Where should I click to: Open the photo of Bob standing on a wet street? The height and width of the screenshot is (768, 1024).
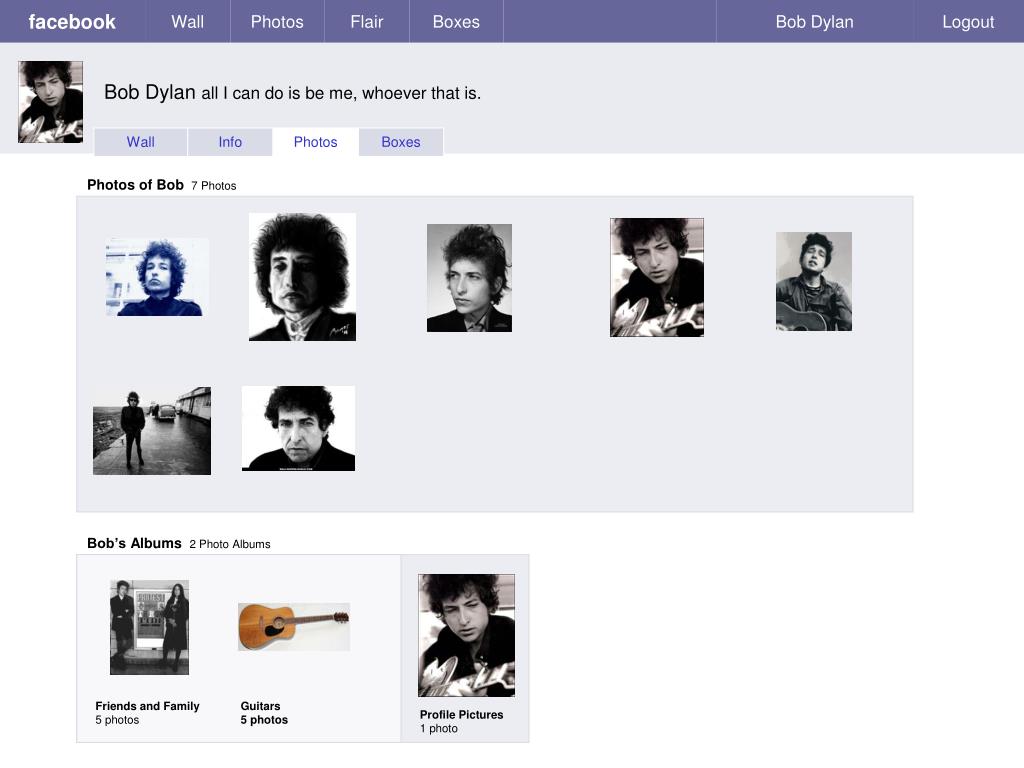pyautogui.click(x=152, y=431)
